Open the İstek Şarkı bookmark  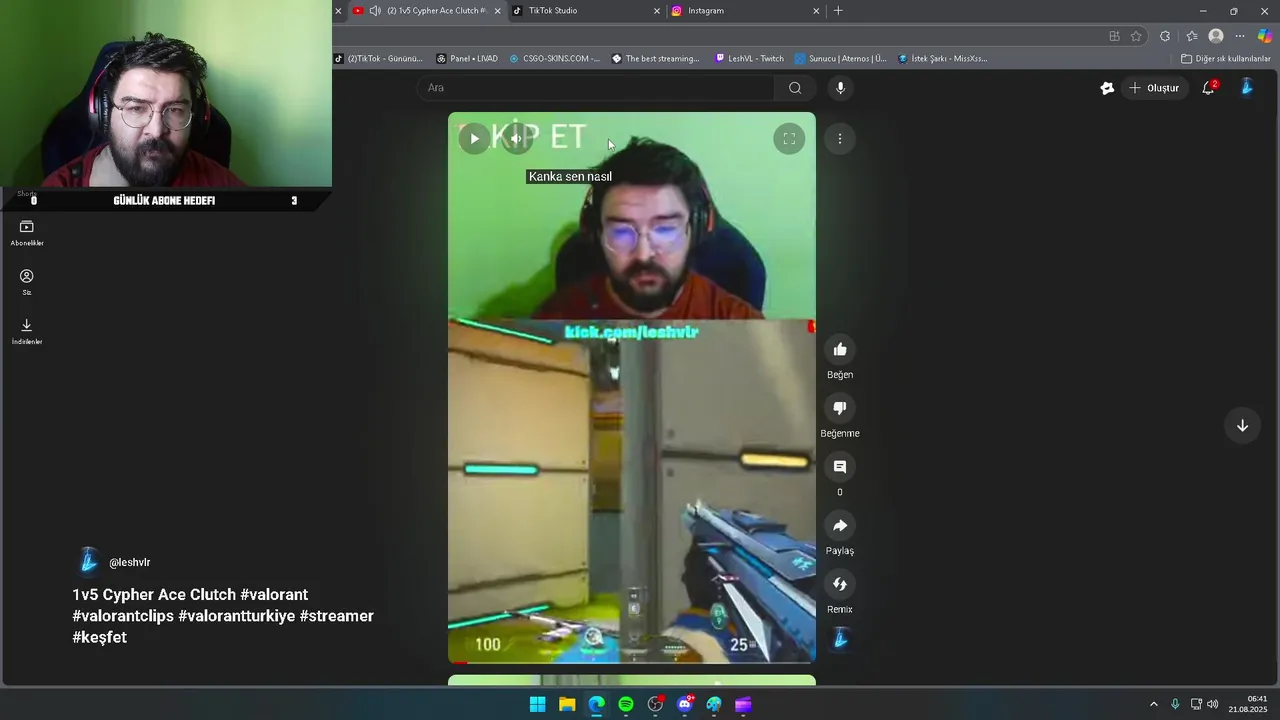943,59
